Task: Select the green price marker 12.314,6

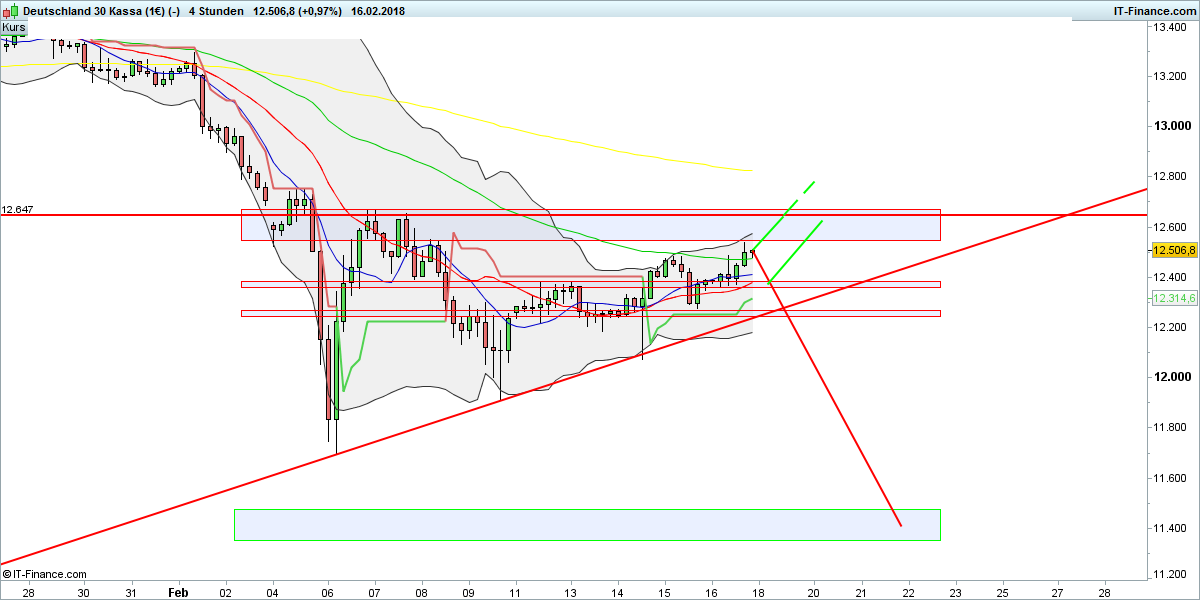Action: (1173, 297)
